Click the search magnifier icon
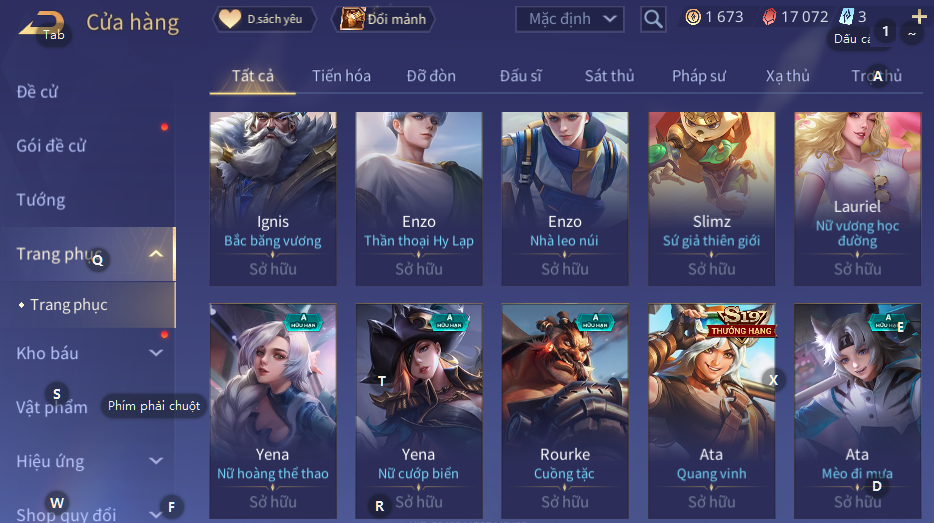The width and height of the screenshot is (934, 523). tap(653, 20)
